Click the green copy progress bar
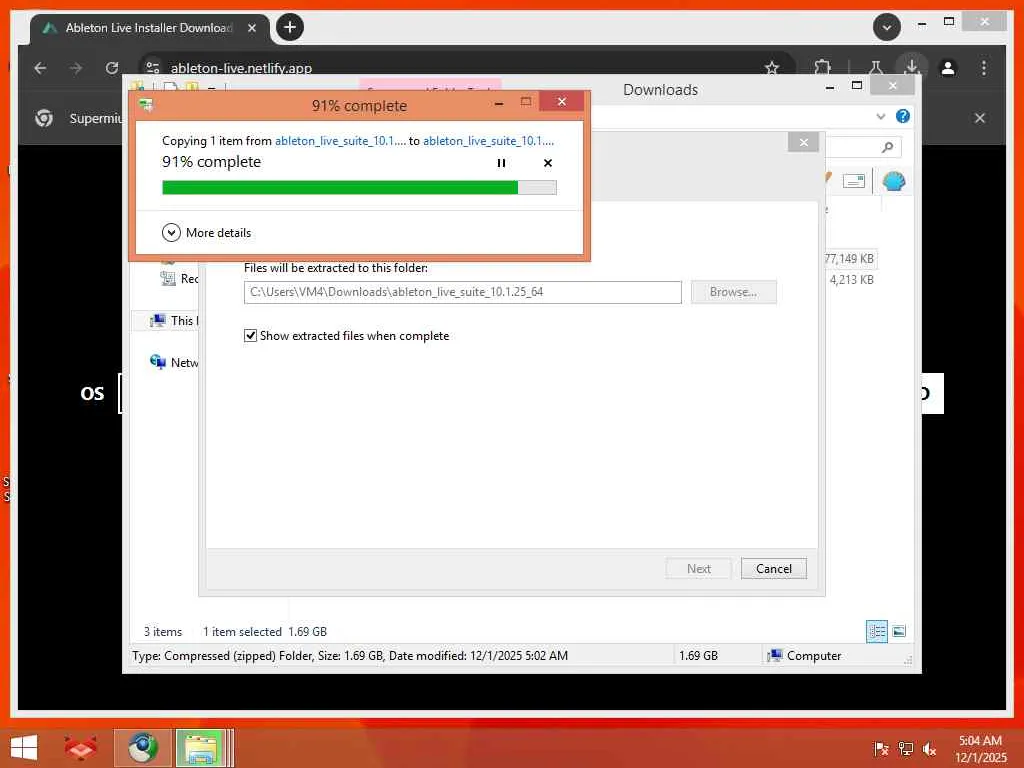The width and height of the screenshot is (1024, 768). [359, 187]
